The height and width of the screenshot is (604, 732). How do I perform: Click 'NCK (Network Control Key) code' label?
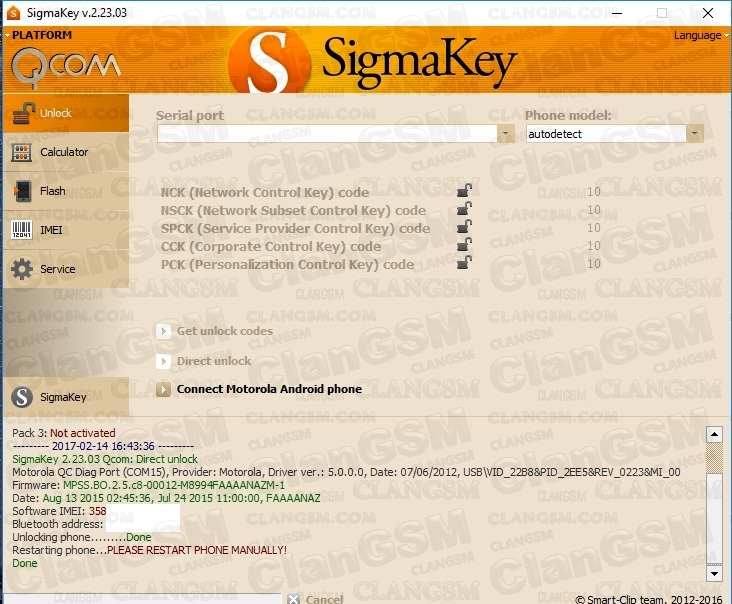click(265, 193)
